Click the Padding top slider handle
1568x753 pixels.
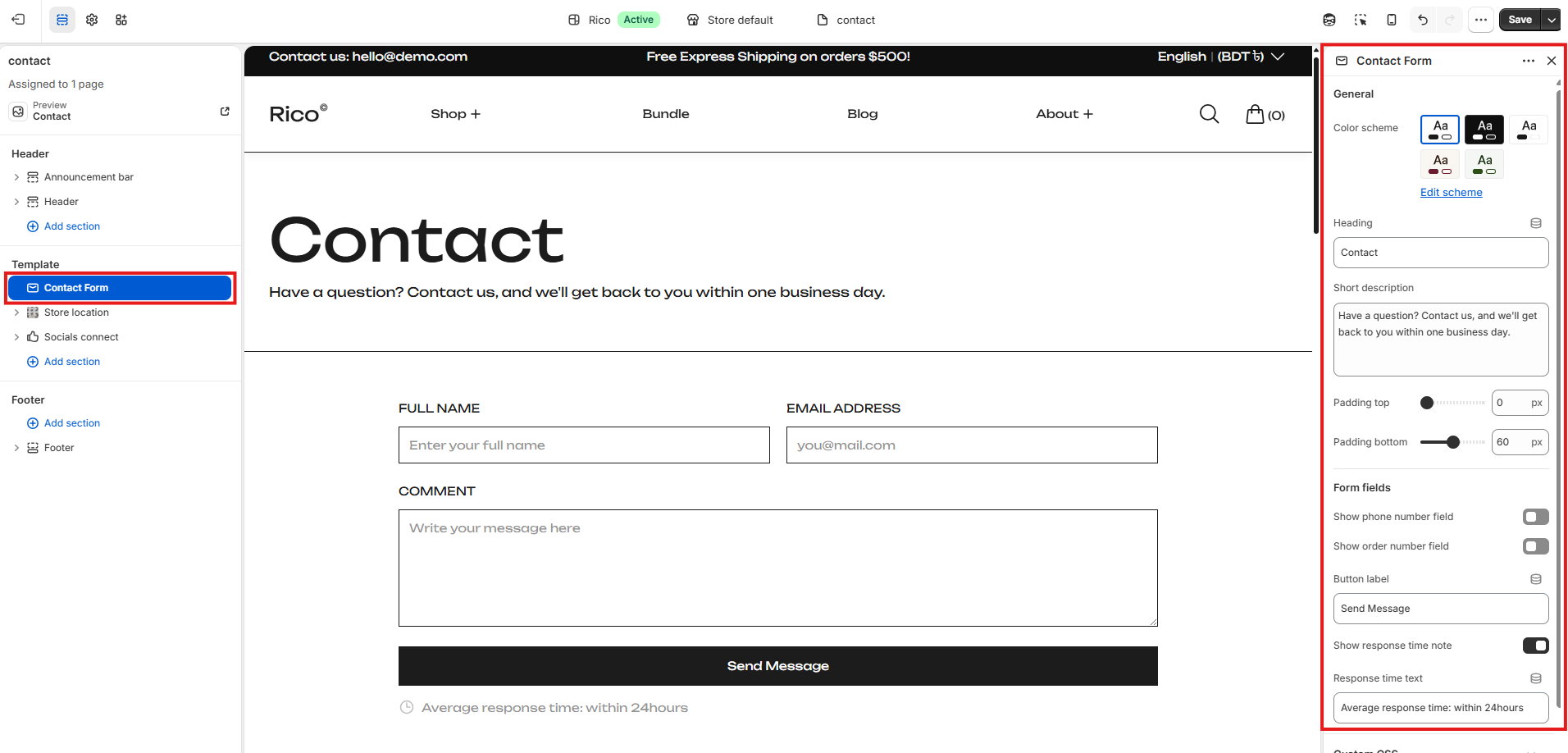[1427, 403]
